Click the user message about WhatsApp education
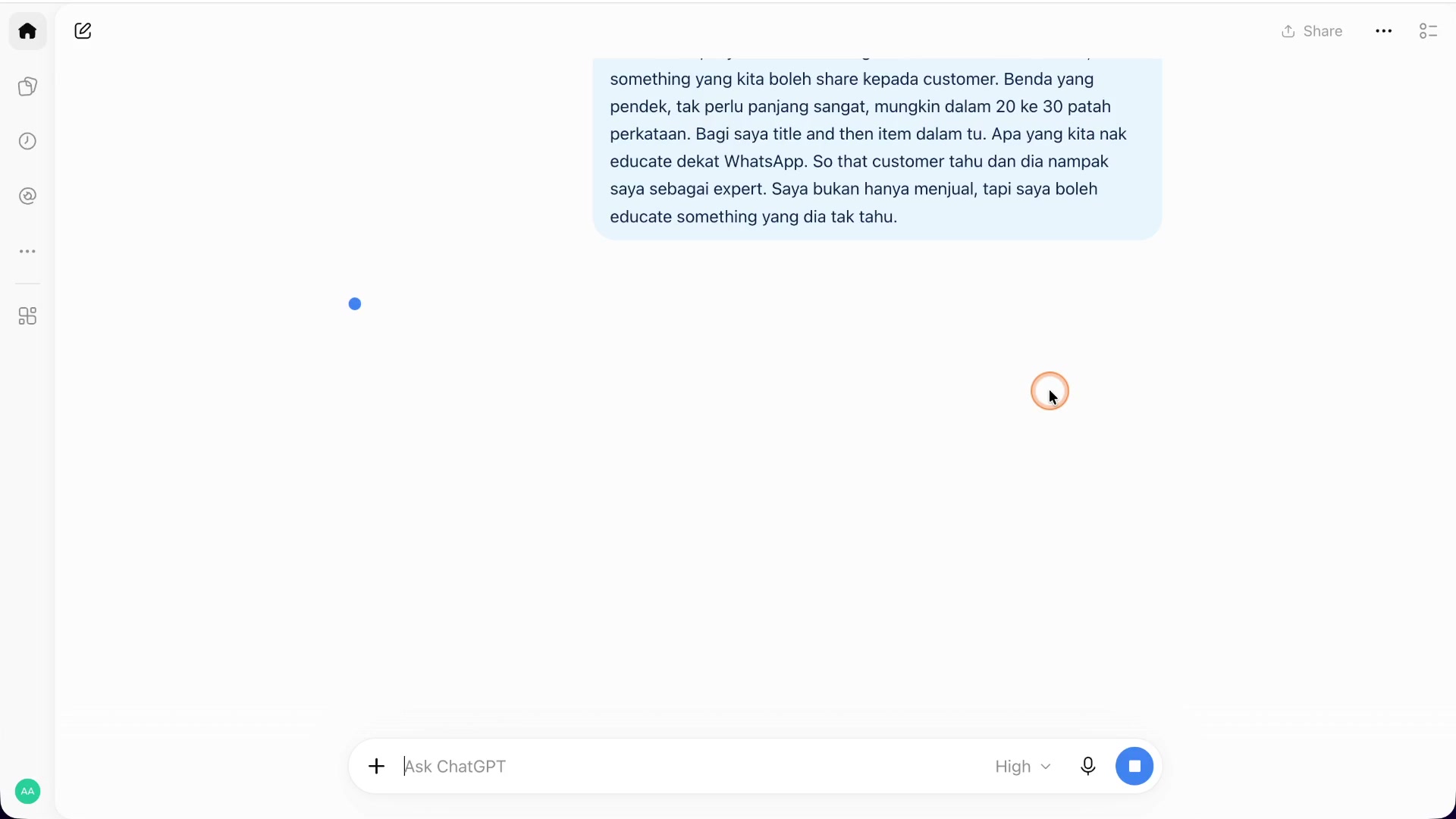The width and height of the screenshot is (1456, 819). click(x=877, y=149)
